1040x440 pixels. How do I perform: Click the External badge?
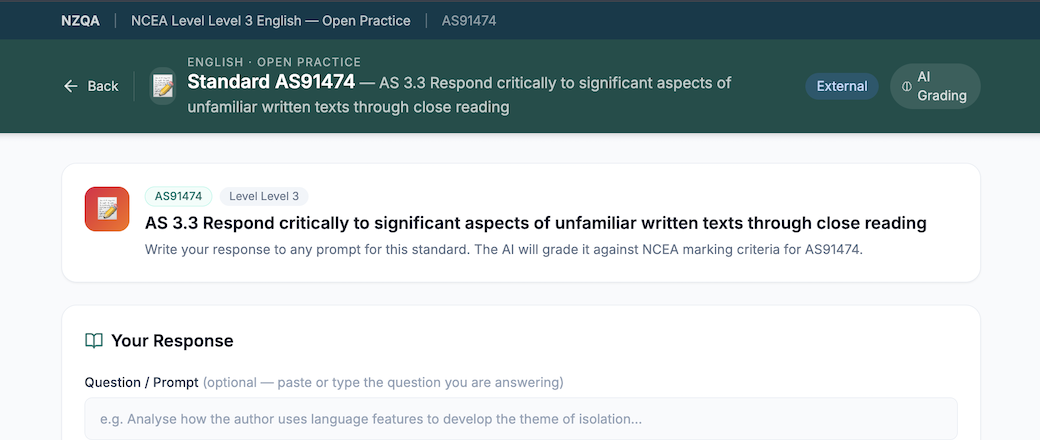(842, 86)
